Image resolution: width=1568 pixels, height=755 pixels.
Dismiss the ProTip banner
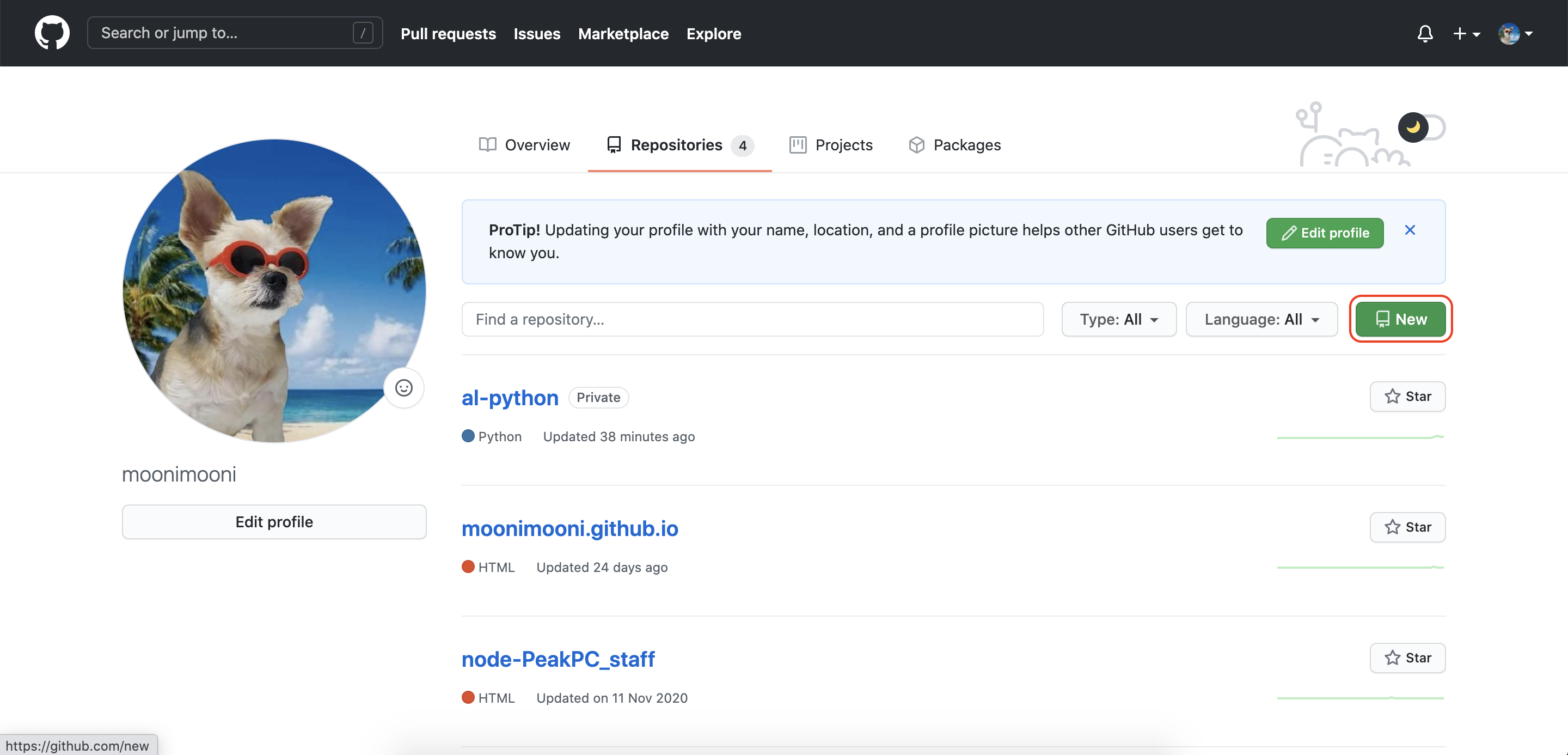tap(1410, 230)
